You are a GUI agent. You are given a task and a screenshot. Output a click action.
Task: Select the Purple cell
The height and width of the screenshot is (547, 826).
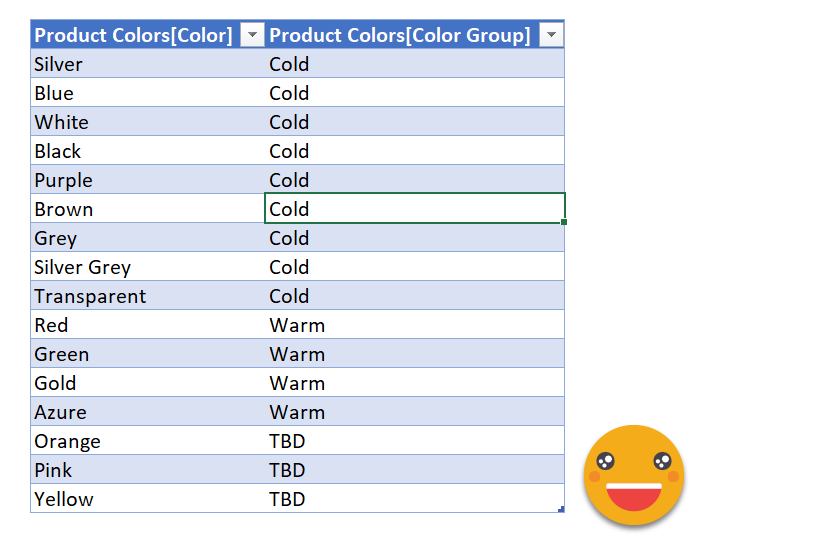click(x=147, y=181)
